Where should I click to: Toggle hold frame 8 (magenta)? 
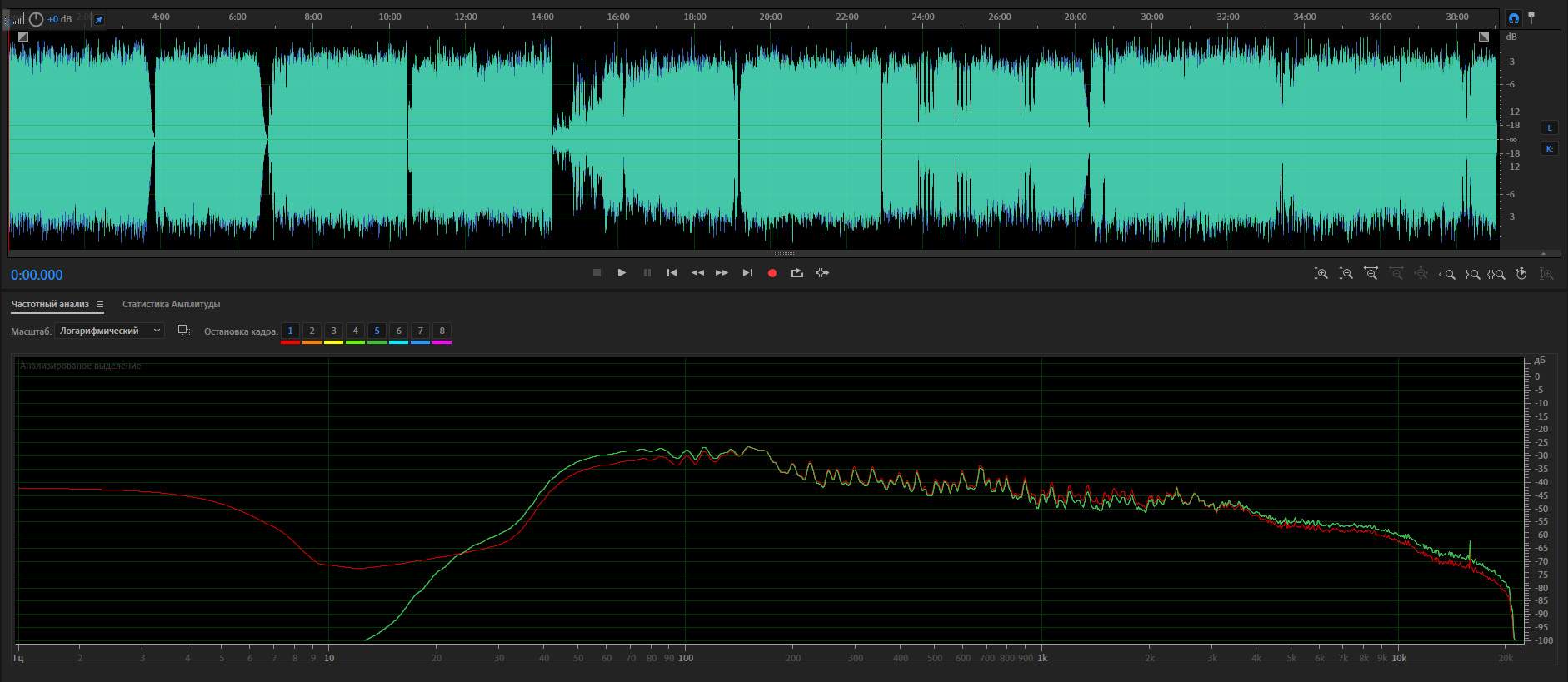click(442, 331)
